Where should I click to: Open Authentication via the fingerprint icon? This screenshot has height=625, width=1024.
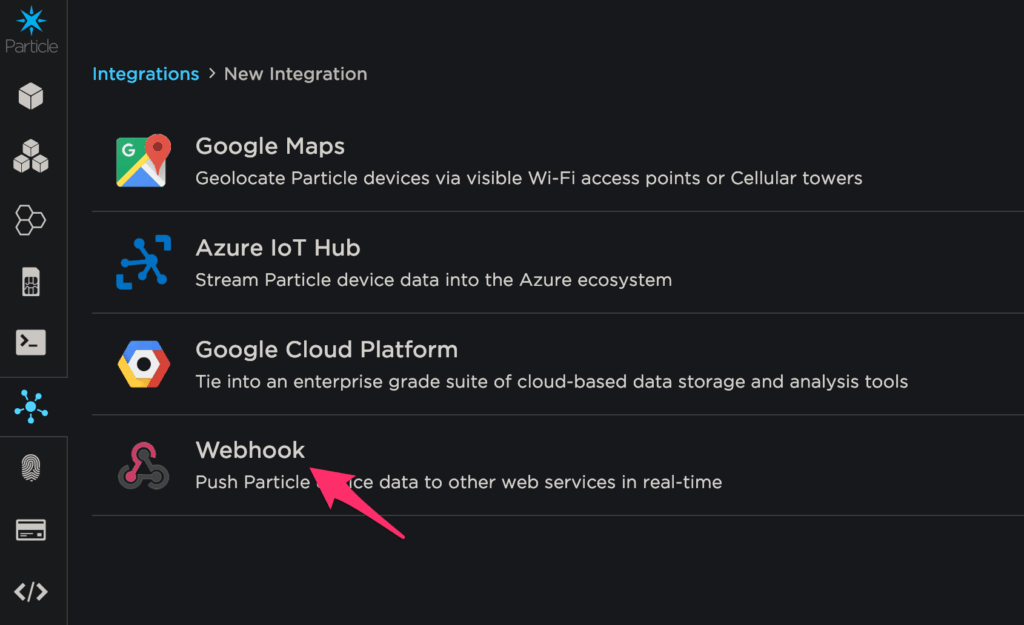tap(31, 468)
